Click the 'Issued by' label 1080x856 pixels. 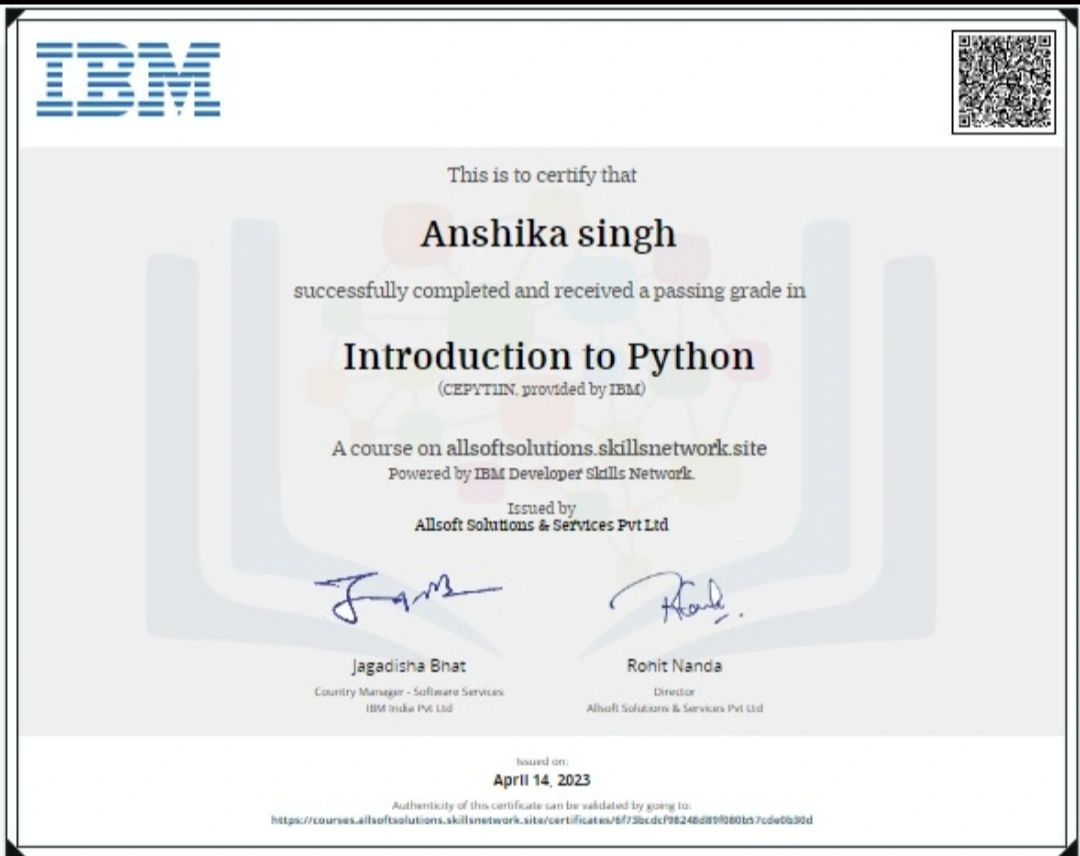541,508
